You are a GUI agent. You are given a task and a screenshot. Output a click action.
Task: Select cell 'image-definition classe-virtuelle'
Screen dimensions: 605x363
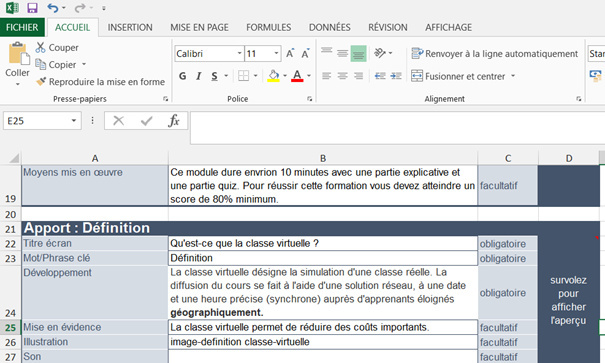(323, 342)
